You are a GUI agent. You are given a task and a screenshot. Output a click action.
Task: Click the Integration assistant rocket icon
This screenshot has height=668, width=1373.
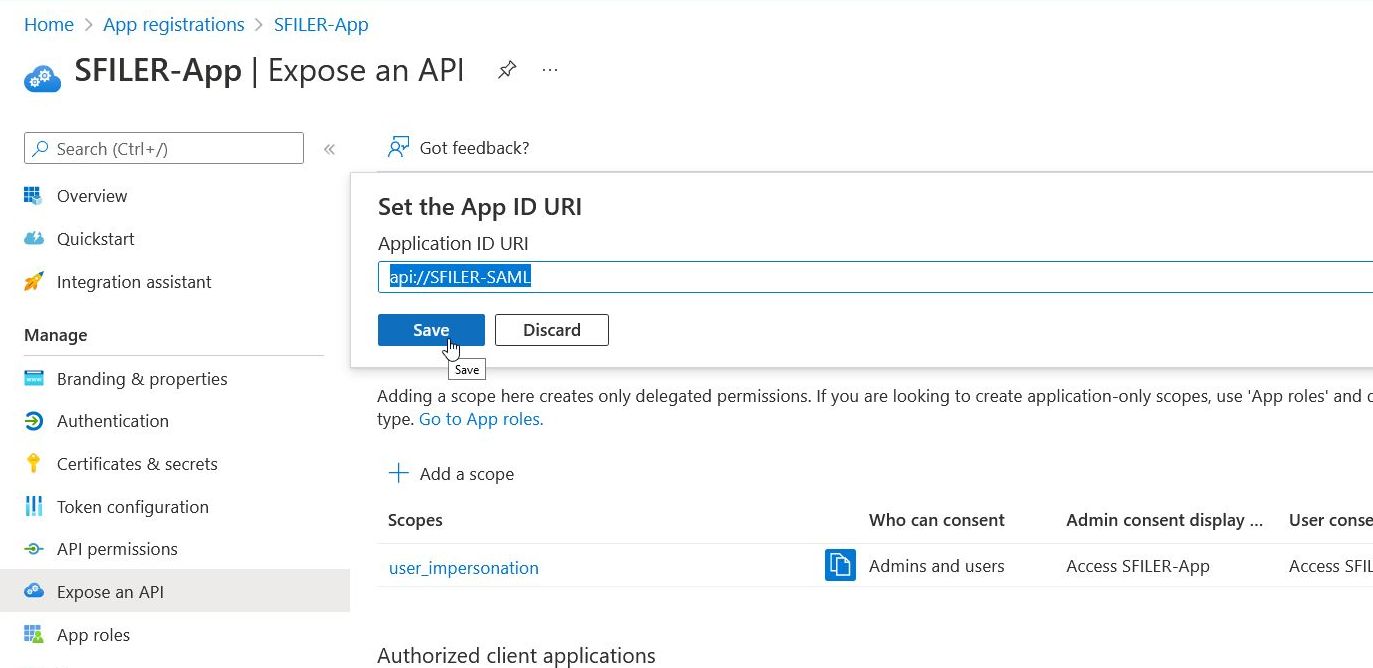(34, 282)
